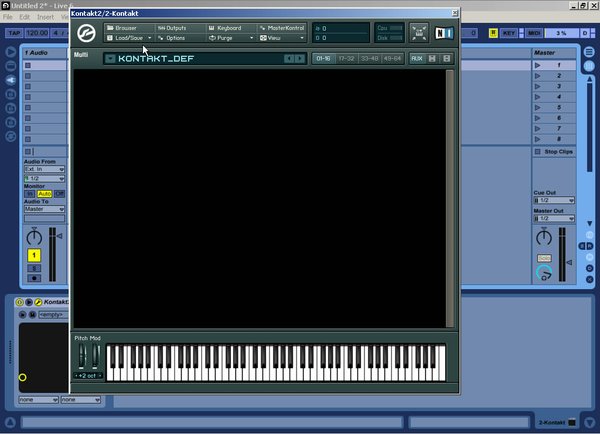600x434 pixels.
Task: Click the 120.00 tempo field in Live
Action: 37,33
